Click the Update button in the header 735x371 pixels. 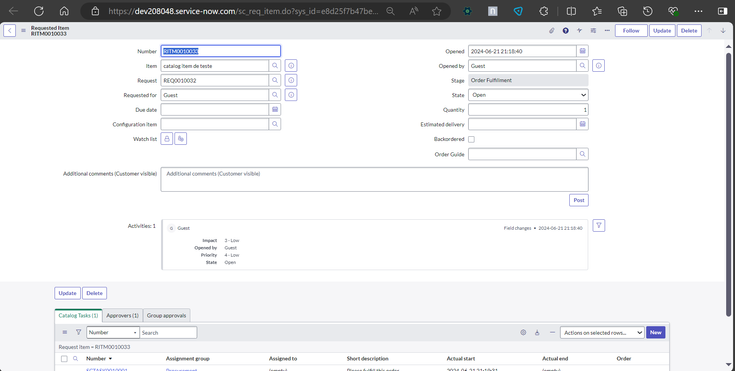(x=662, y=30)
